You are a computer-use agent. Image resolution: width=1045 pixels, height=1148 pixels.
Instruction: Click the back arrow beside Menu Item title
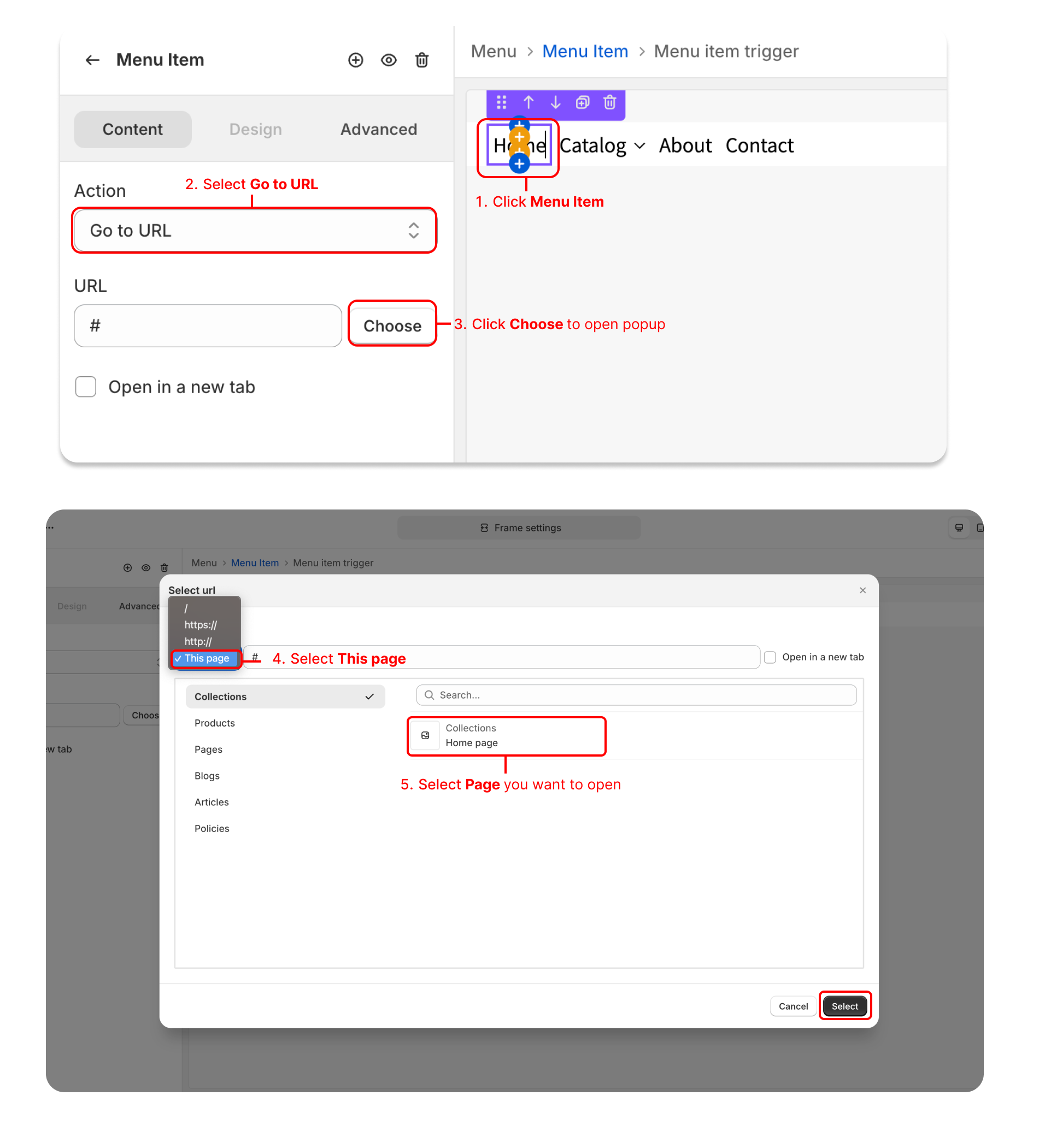[92, 60]
